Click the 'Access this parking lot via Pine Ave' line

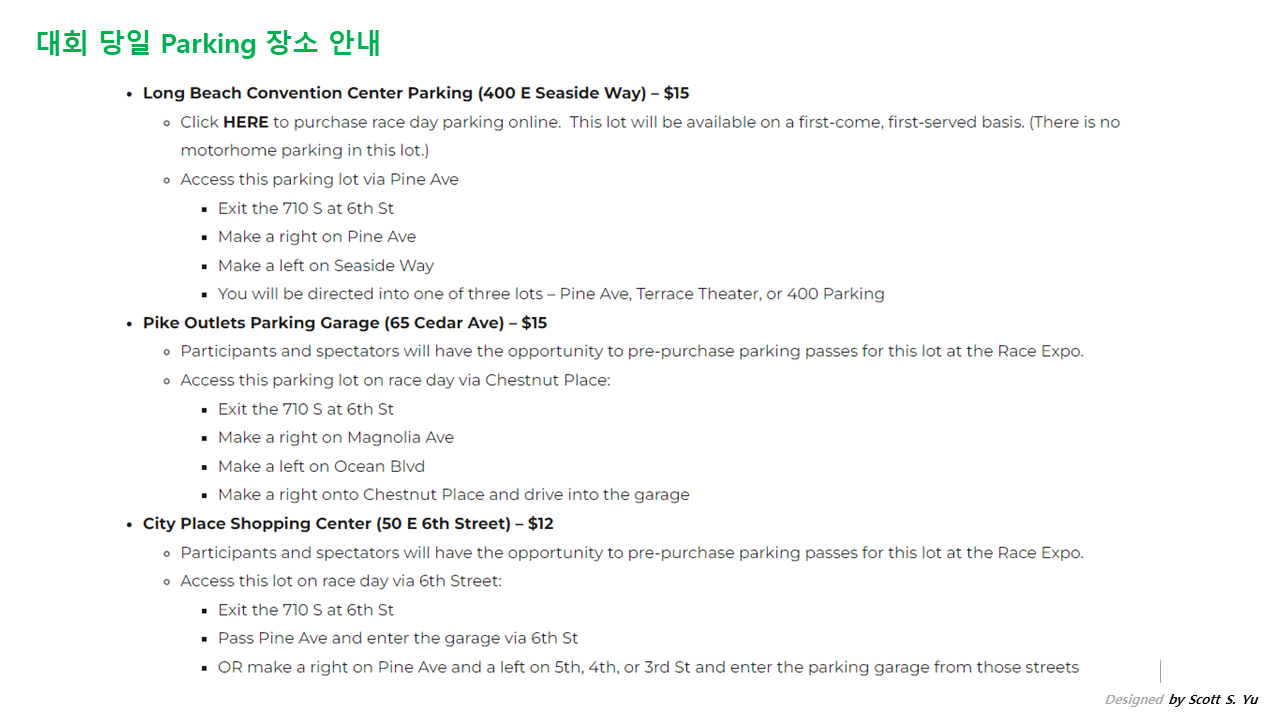319,179
